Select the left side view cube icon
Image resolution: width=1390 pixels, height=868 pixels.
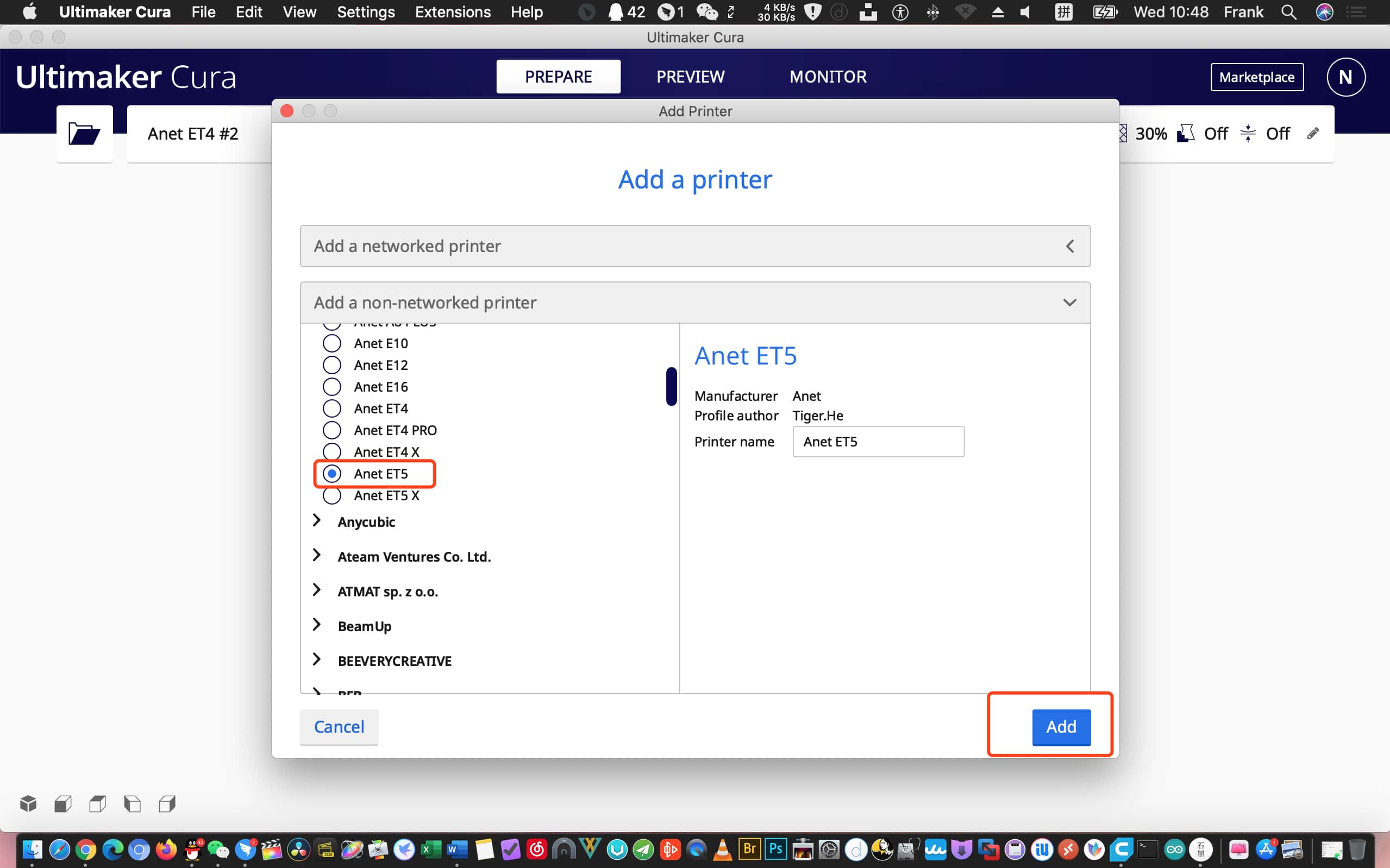(x=133, y=804)
